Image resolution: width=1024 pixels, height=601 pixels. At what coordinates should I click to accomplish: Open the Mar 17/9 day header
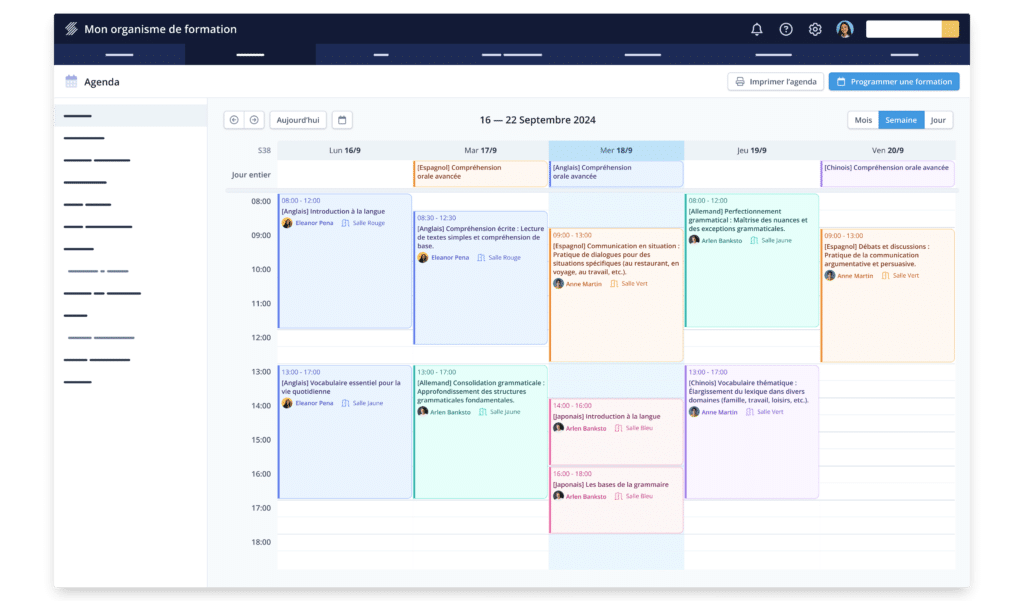pyautogui.click(x=481, y=150)
